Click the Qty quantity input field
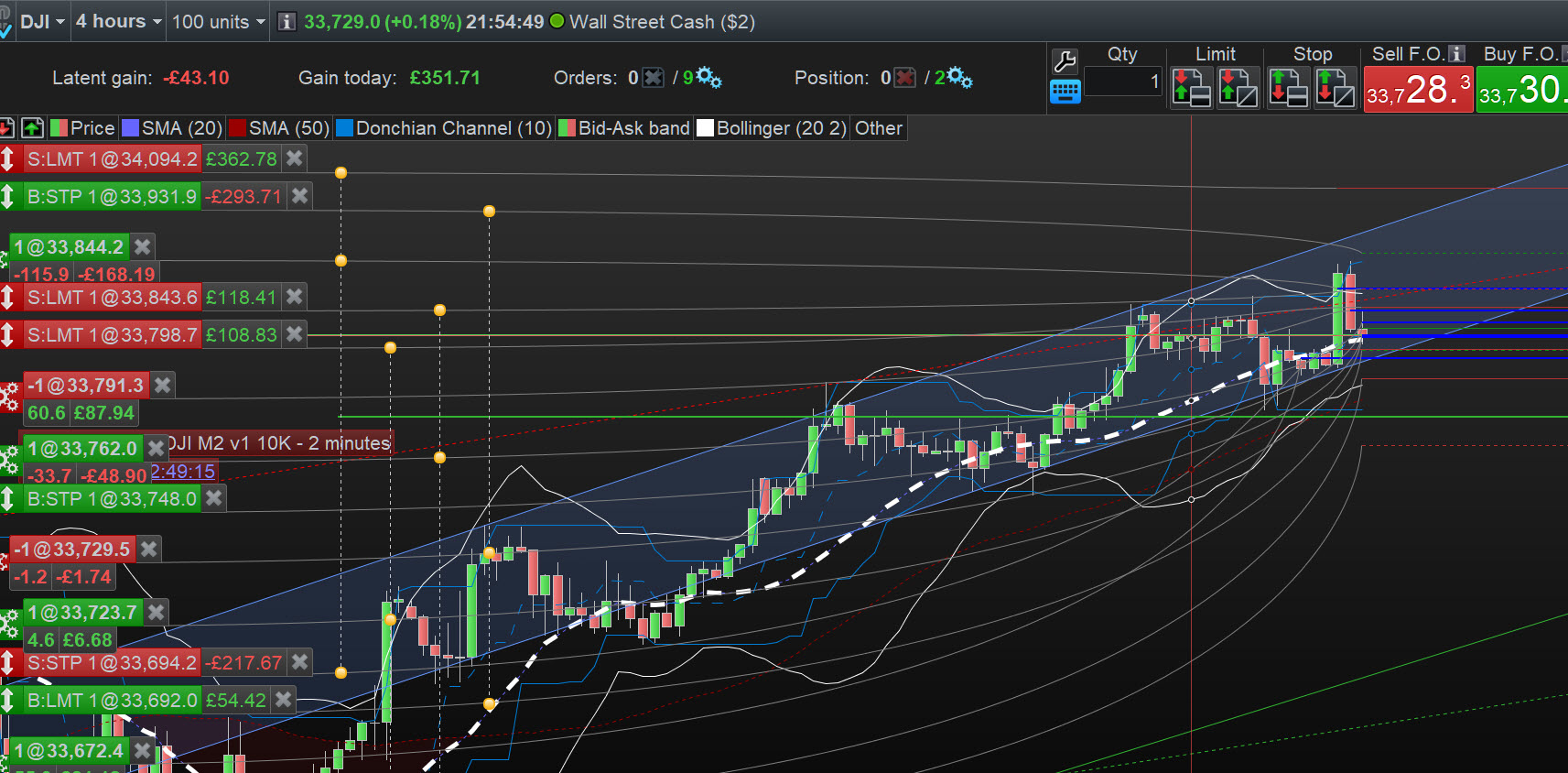 pyautogui.click(x=1123, y=82)
